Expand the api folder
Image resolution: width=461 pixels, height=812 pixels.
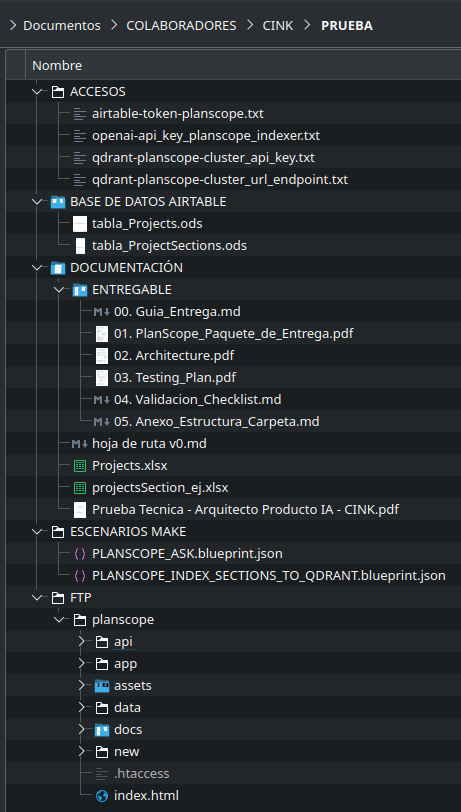pyautogui.click(x=81, y=642)
